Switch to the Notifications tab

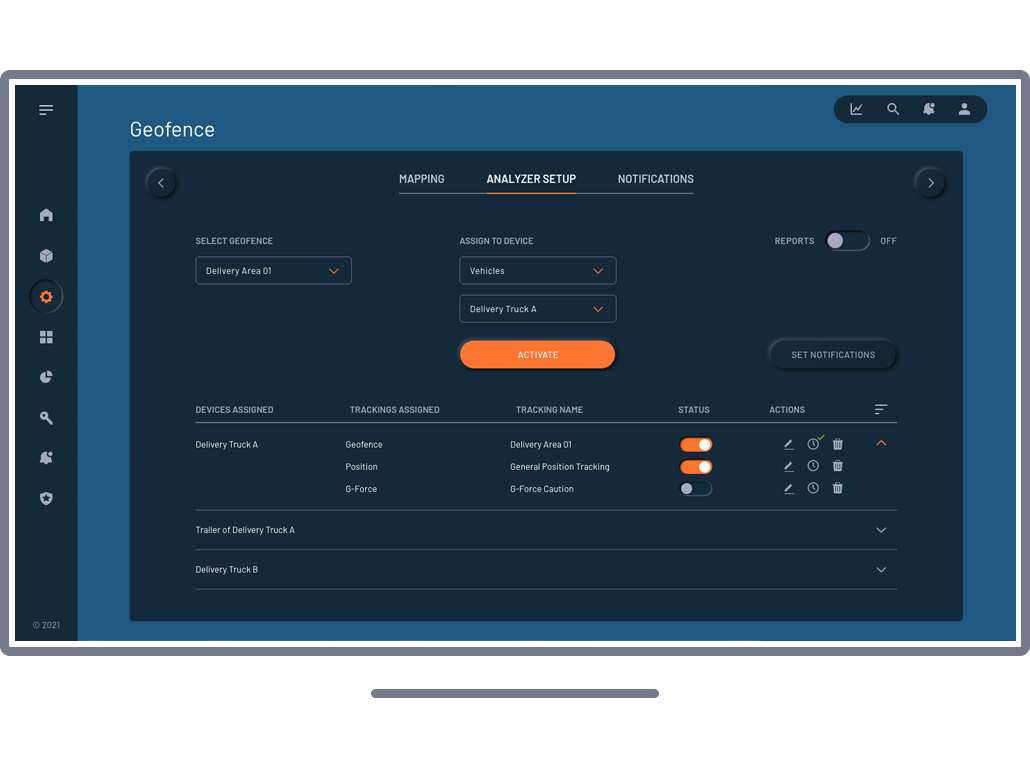click(655, 179)
